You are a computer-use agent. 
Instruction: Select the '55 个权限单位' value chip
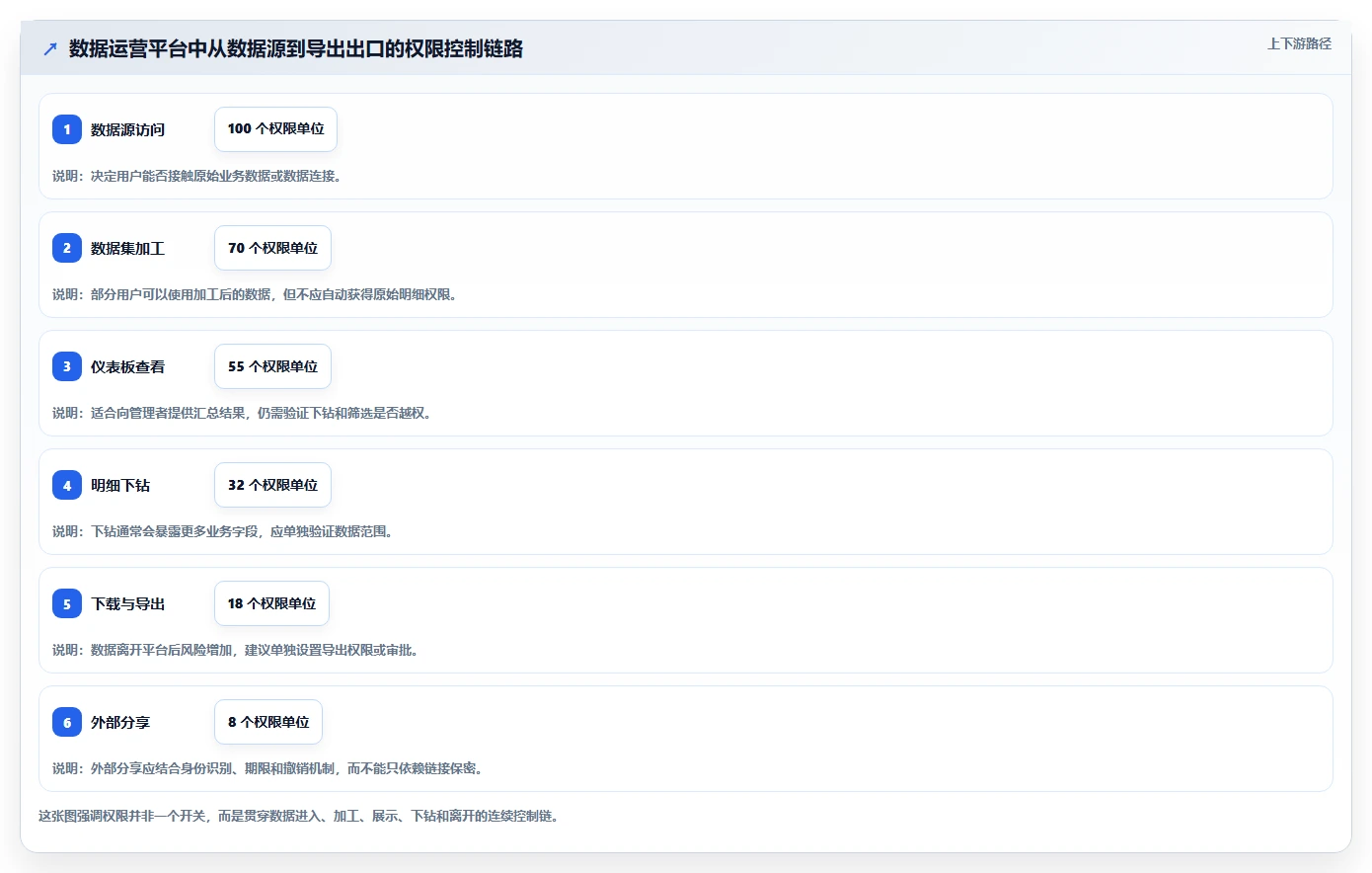click(x=272, y=366)
